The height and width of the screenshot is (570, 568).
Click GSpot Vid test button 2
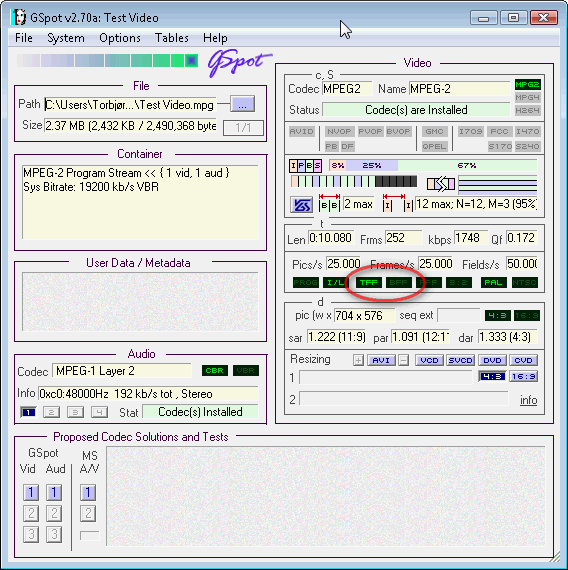tap(31, 514)
